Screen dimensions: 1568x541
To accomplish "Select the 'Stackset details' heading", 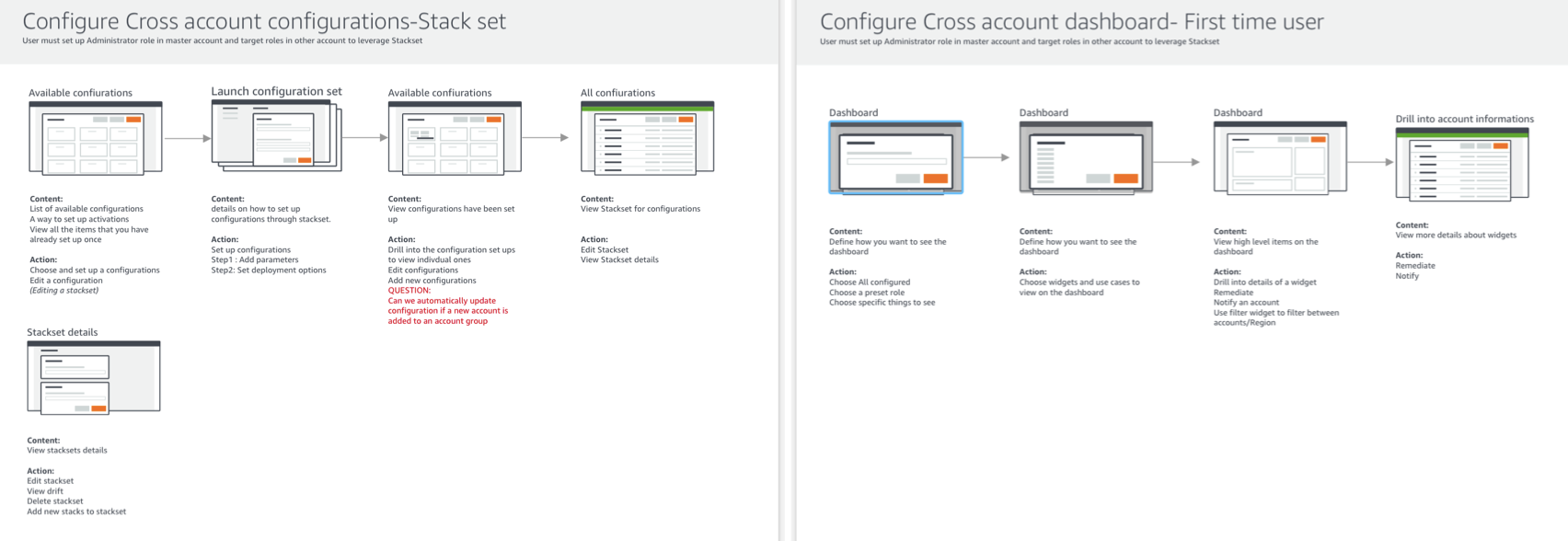I will 62,332.
